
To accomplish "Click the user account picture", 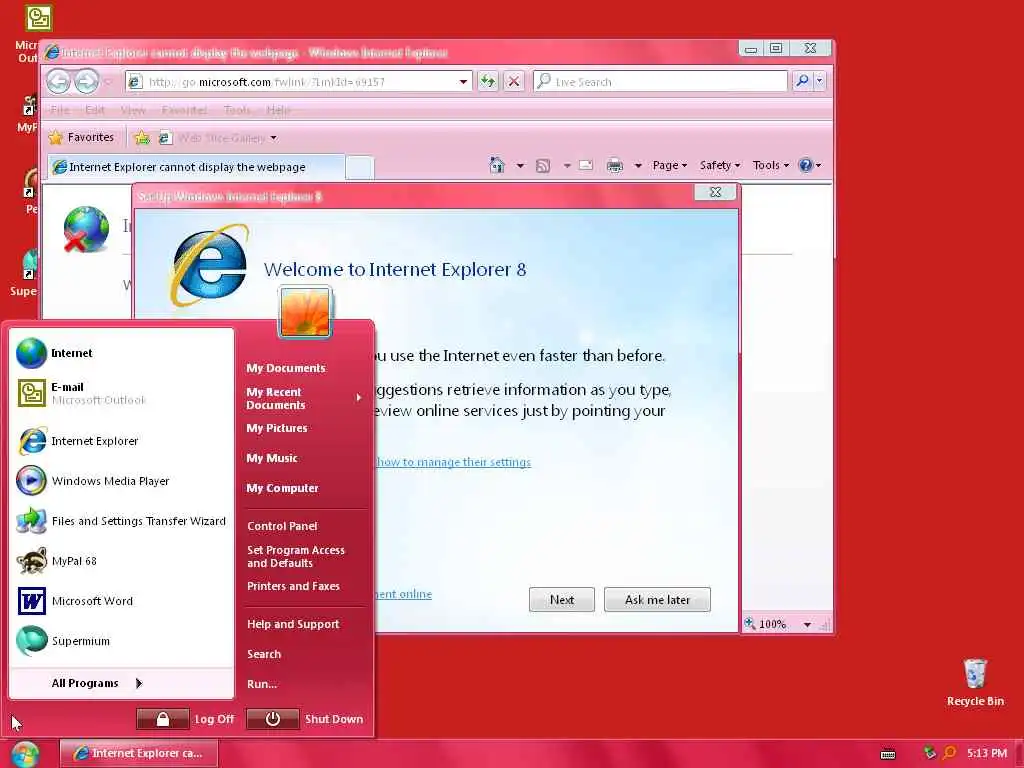I will [305, 312].
